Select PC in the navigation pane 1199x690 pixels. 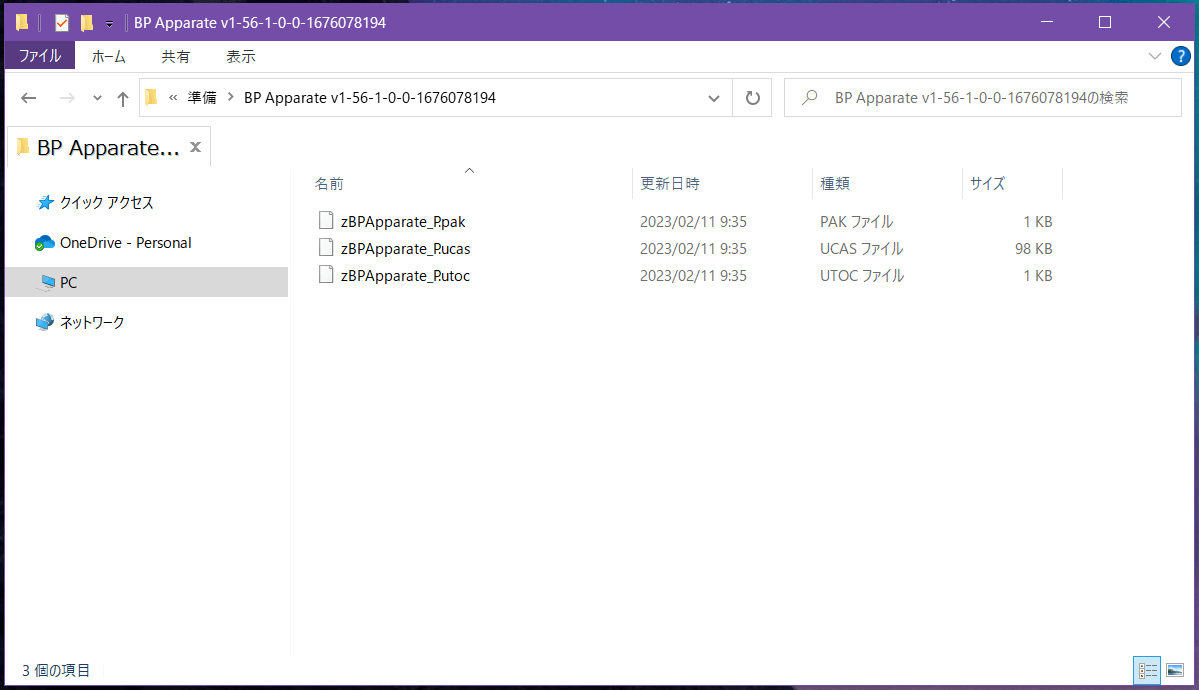[x=68, y=282]
